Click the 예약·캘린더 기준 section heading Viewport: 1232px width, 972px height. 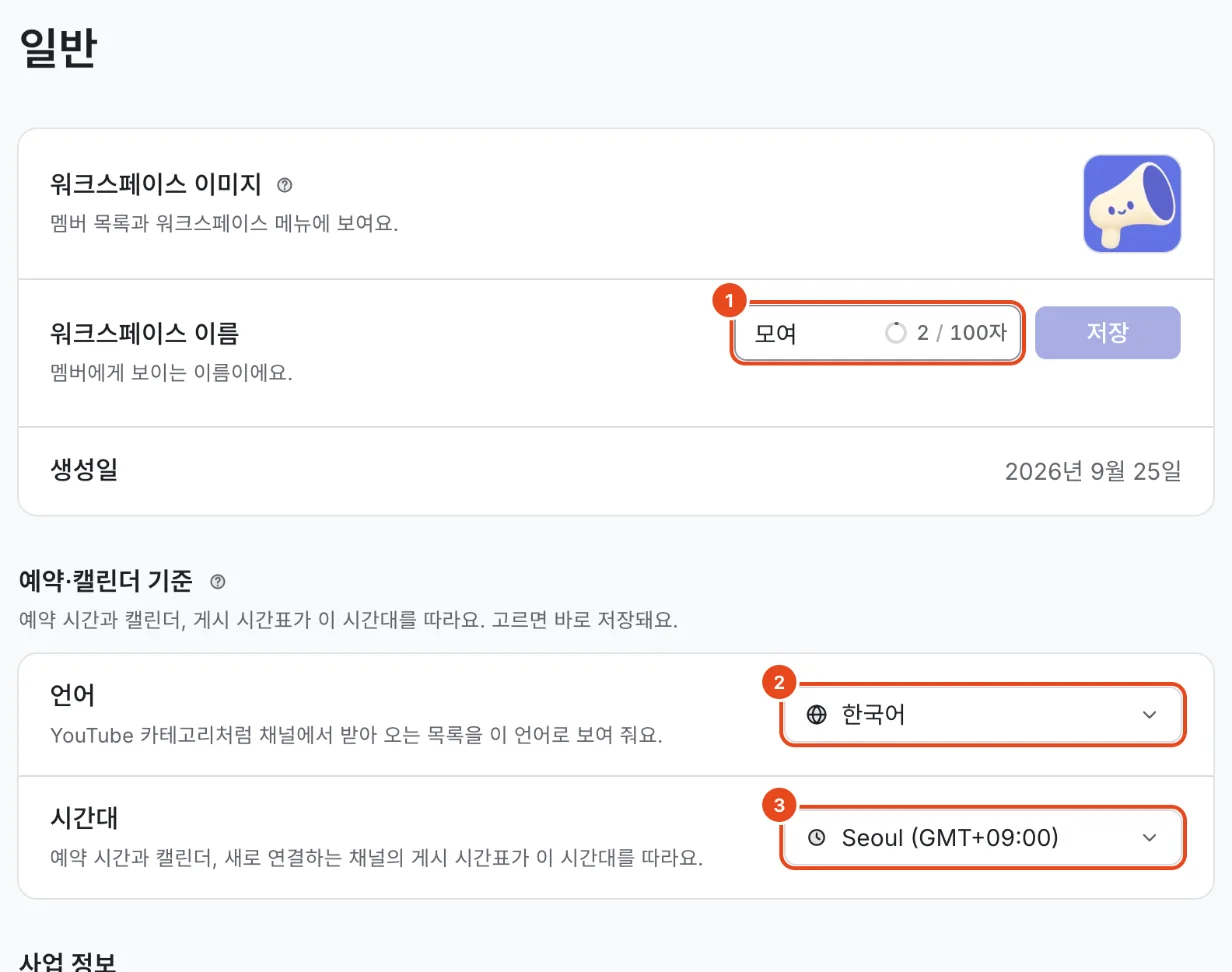click(x=106, y=581)
